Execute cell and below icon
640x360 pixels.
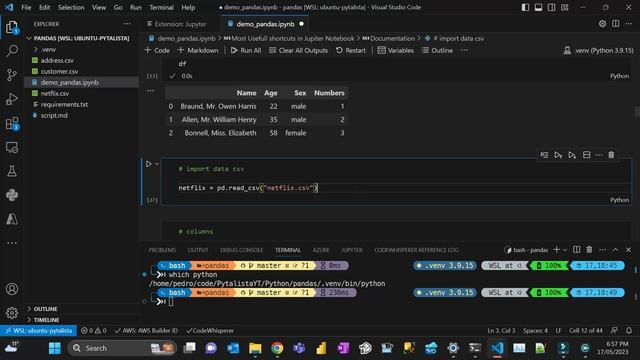click(x=572, y=155)
